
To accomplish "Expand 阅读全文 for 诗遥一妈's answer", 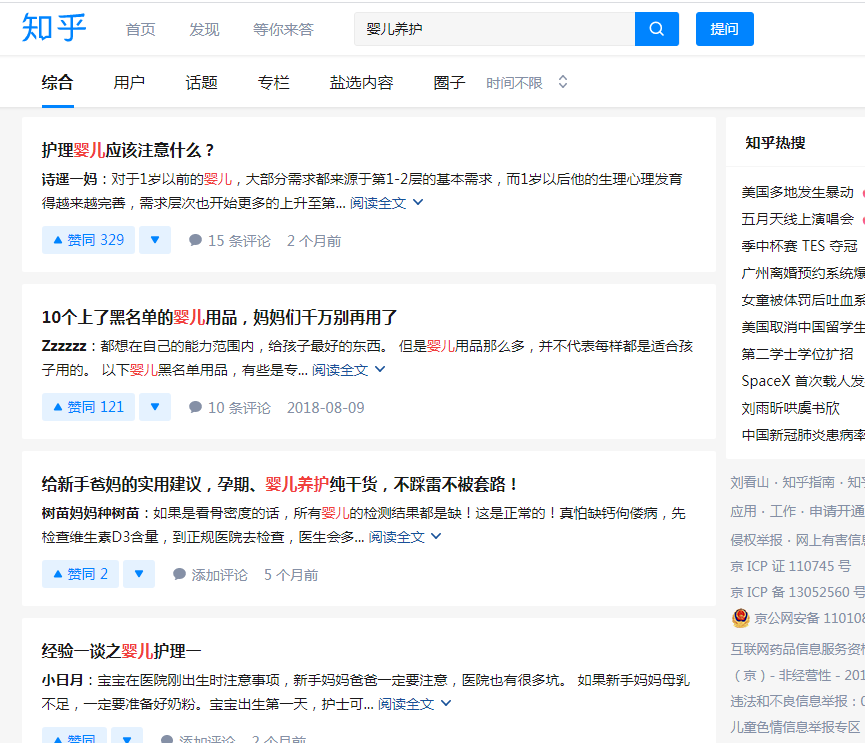I will (386, 203).
